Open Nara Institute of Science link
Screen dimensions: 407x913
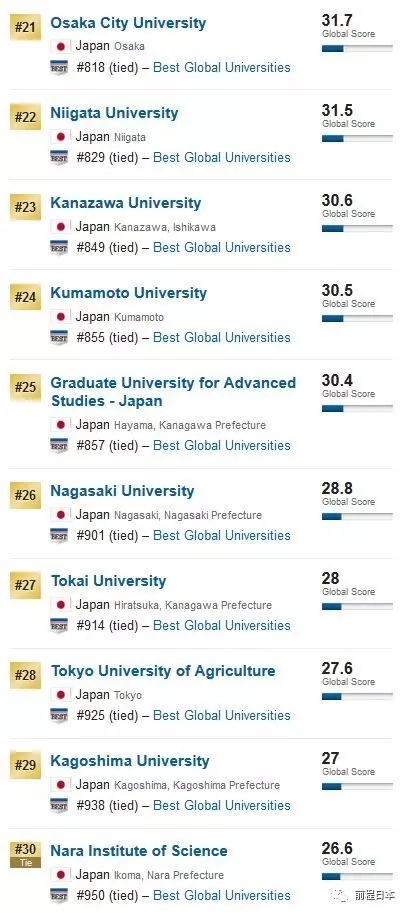[139, 851]
